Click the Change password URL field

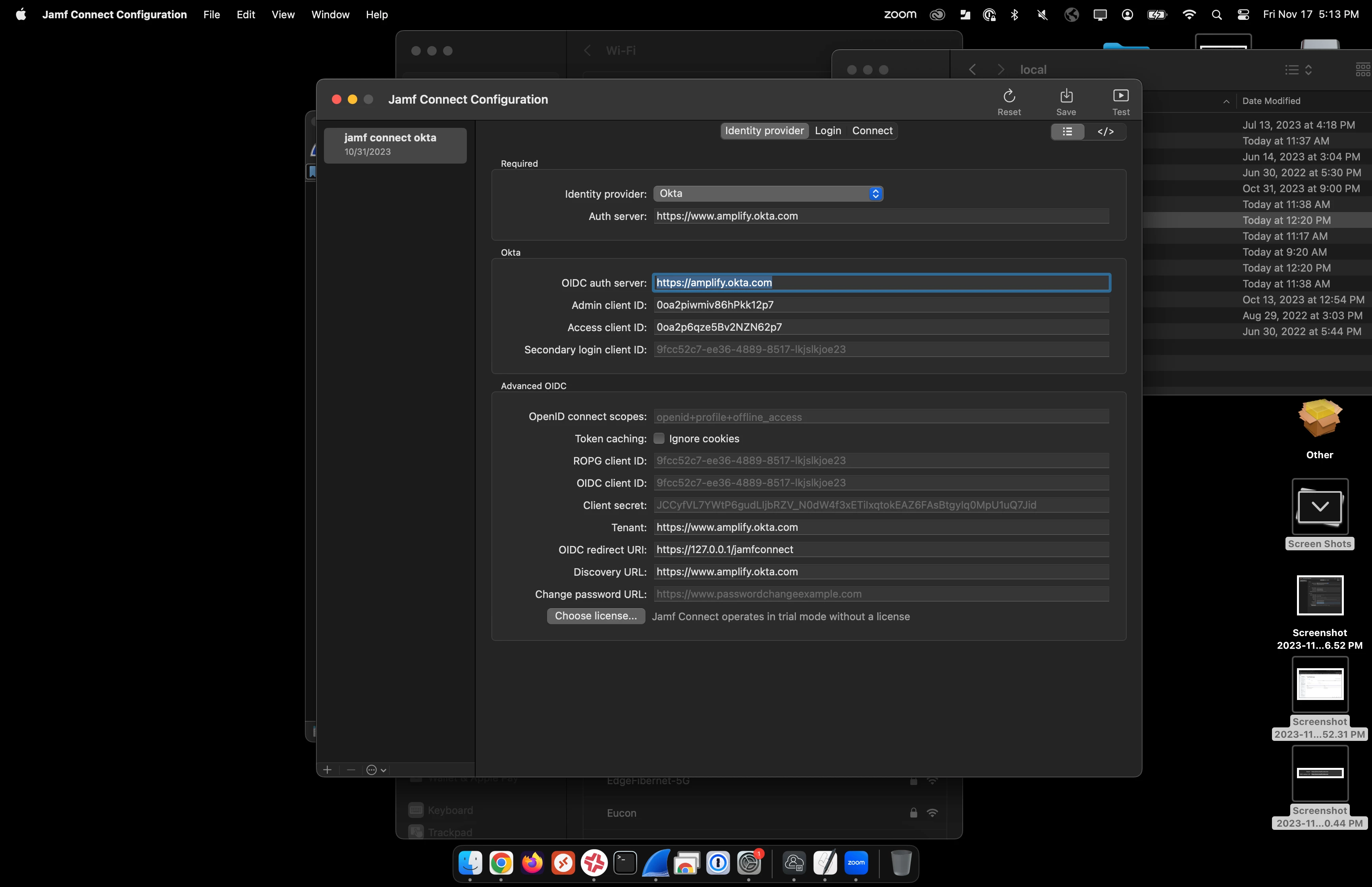[x=881, y=594]
